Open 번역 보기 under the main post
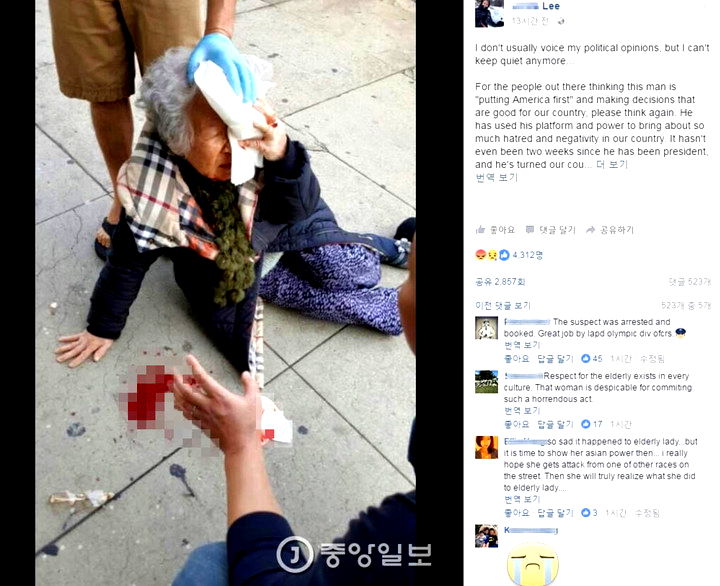720x586 pixels. (496, 178)
